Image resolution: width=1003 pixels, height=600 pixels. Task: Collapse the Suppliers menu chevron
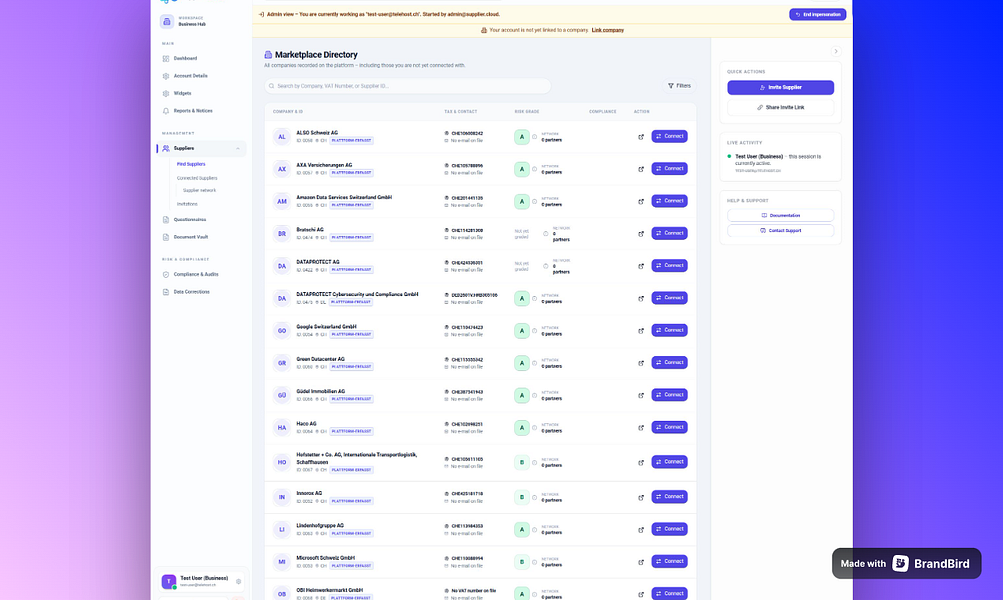(238, 148)
